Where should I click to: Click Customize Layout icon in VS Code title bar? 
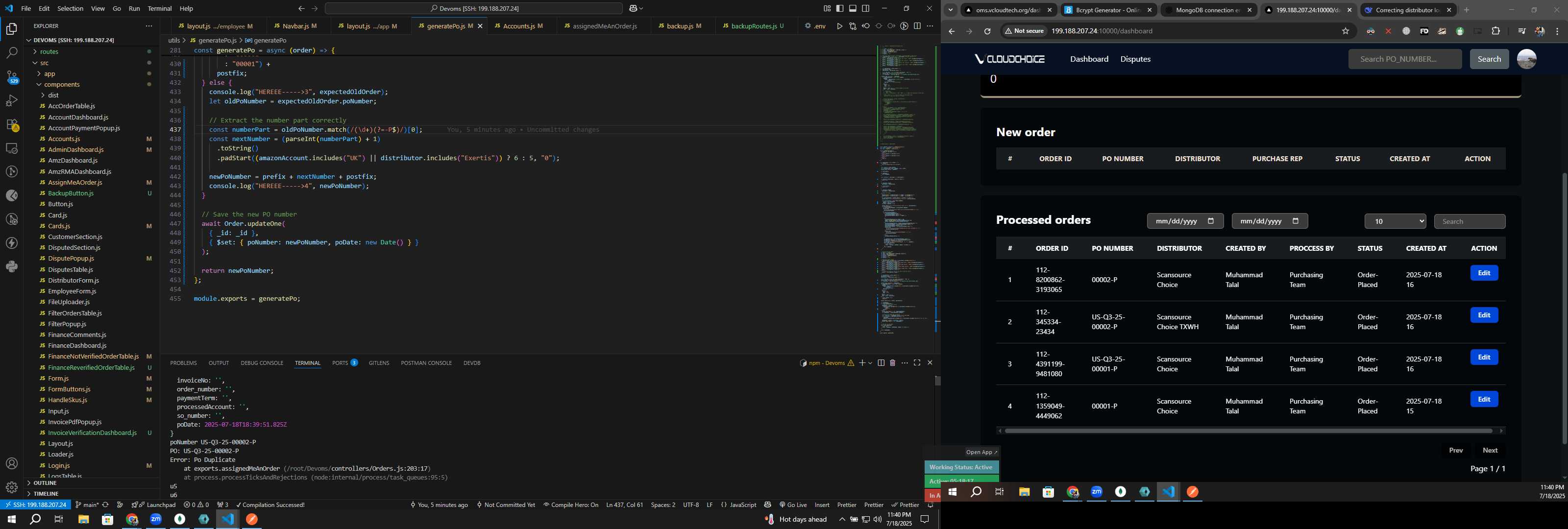click(x=827, y=8)
